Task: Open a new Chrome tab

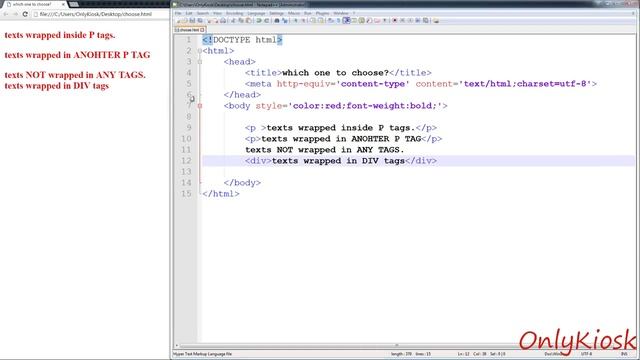Action: click(74, 4)
